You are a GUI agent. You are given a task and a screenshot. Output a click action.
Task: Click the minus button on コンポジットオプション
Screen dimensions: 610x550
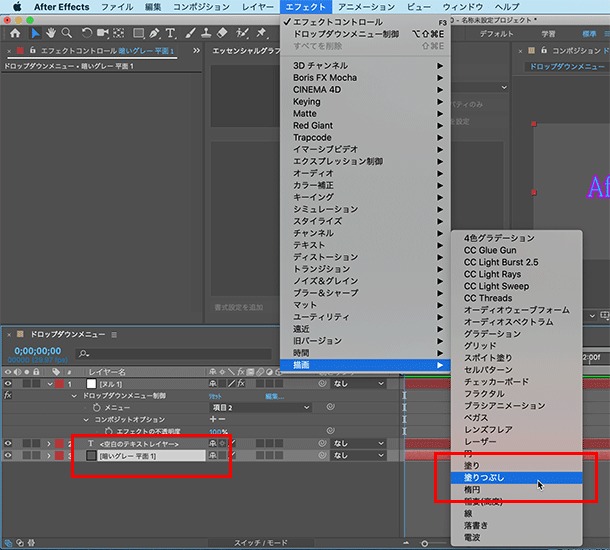click(x=221, y=419)
